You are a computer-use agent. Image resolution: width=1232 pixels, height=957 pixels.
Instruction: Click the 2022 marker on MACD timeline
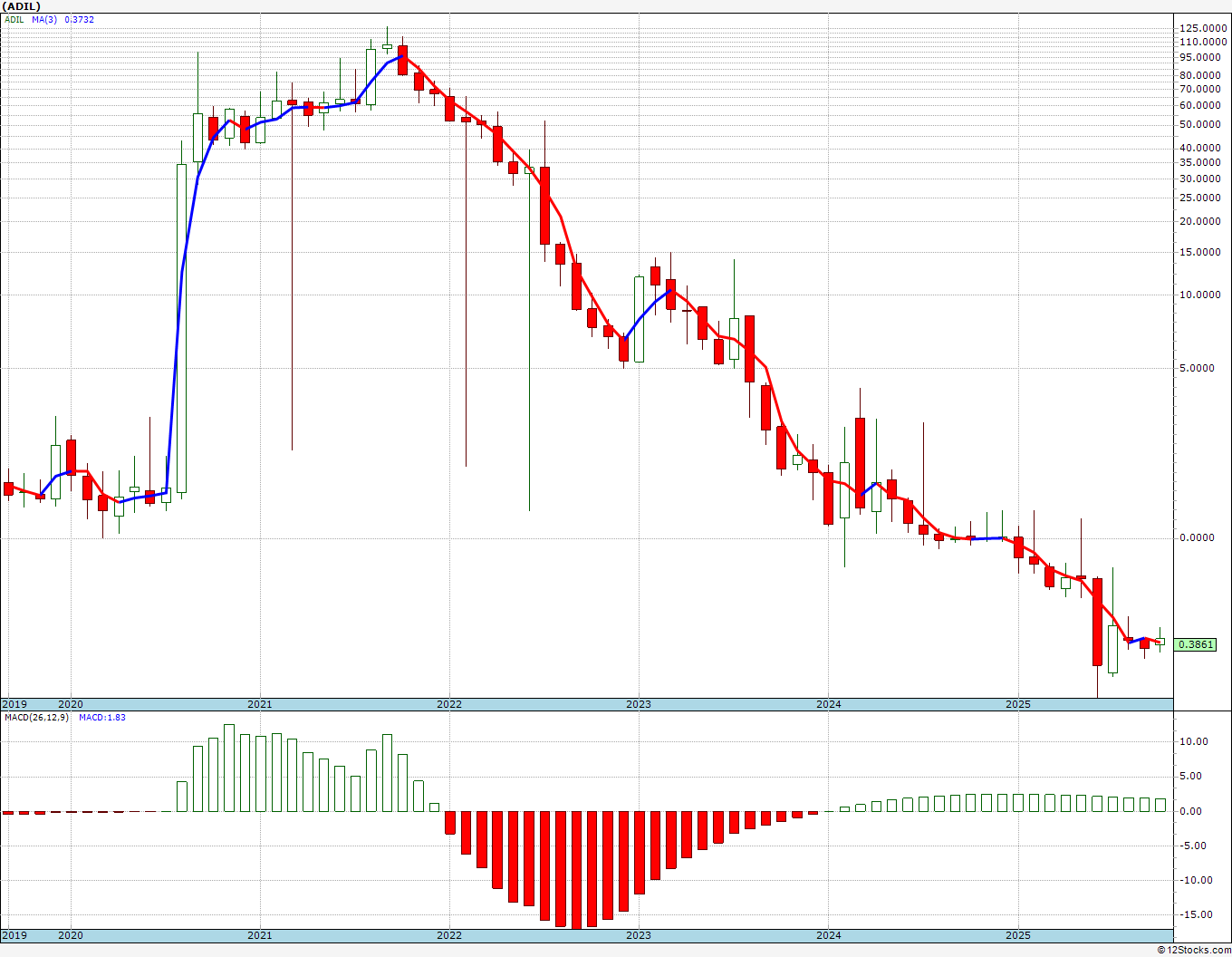(448, 935)
